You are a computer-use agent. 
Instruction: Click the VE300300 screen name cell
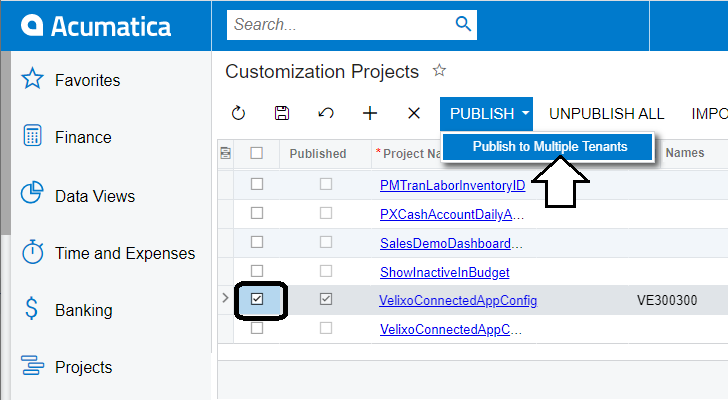pyautogui.click(x=667, y=300)
